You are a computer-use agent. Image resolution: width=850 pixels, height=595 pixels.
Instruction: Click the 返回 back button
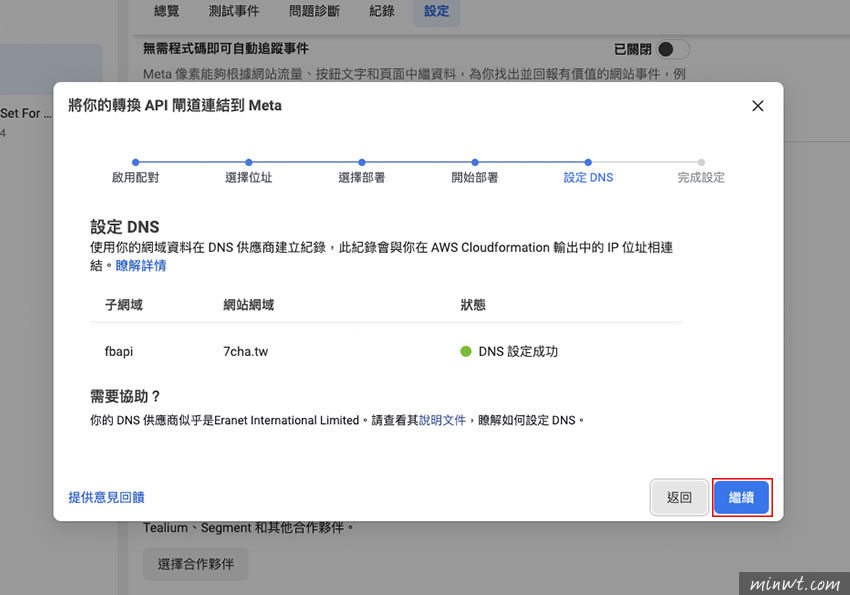coord(679,497)
